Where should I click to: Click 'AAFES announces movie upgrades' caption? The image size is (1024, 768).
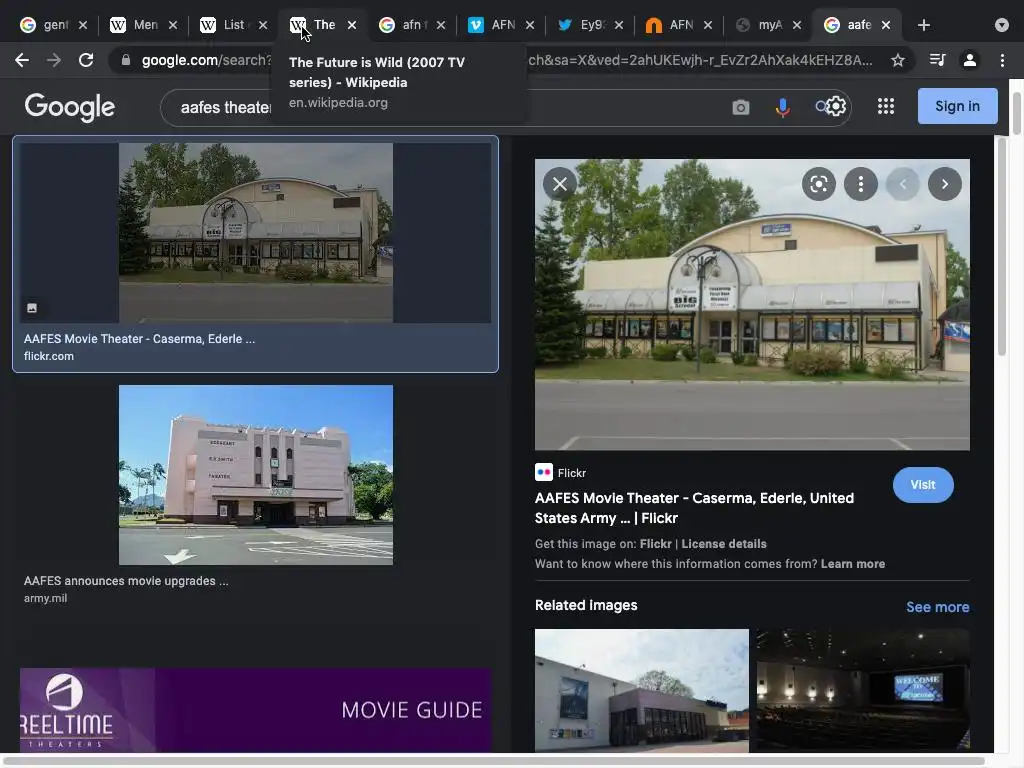(x=126, y=581)
